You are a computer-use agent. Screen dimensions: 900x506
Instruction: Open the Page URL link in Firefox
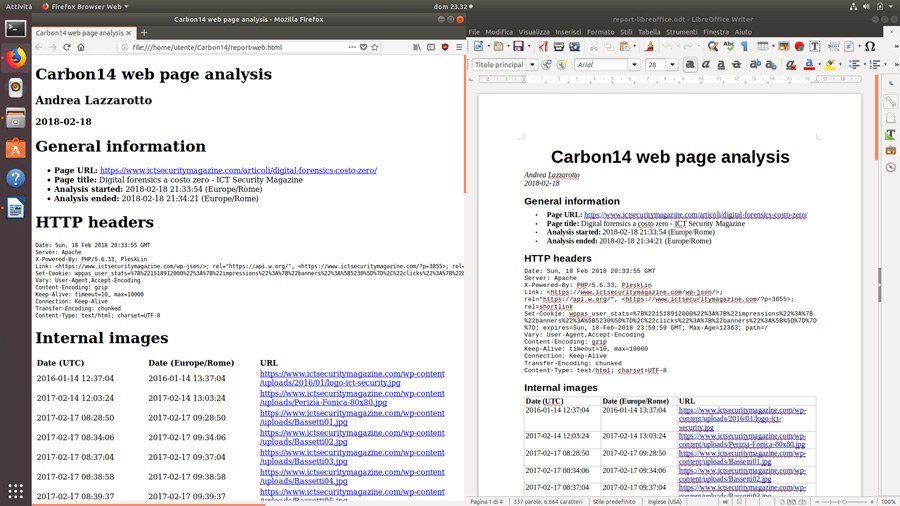(238, 170)
